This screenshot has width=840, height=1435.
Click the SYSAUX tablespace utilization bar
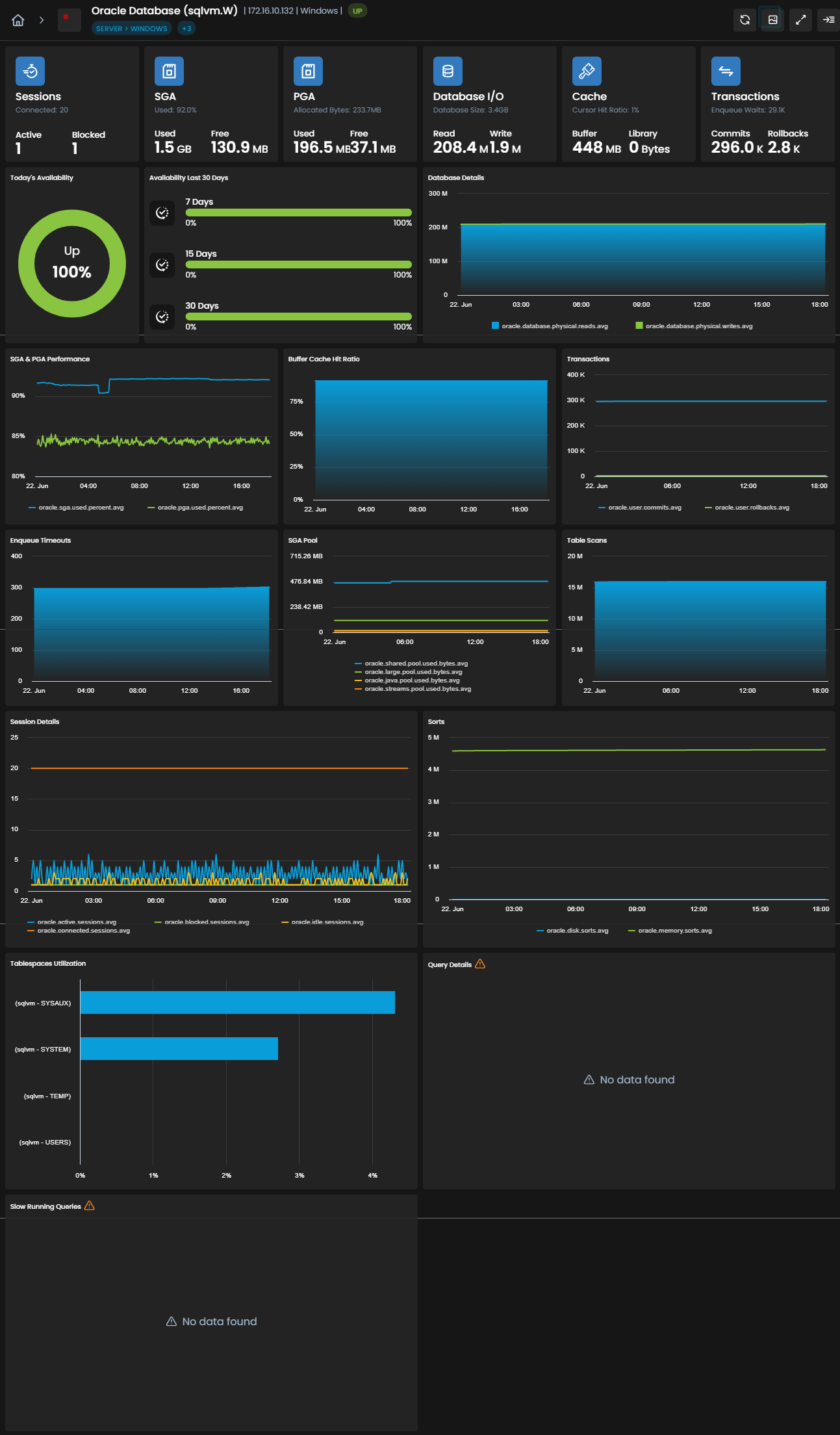tap(237, 1002)
